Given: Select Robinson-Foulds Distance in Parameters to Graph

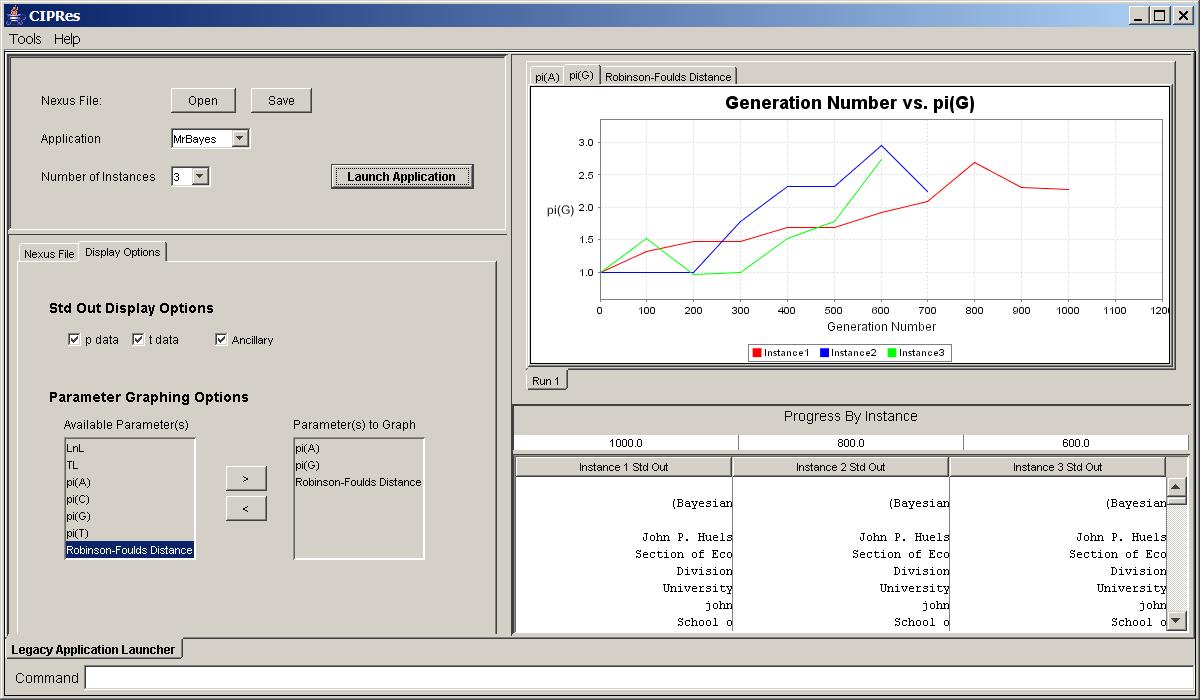Looking at the screenshot, I should (x=359, y=482).
